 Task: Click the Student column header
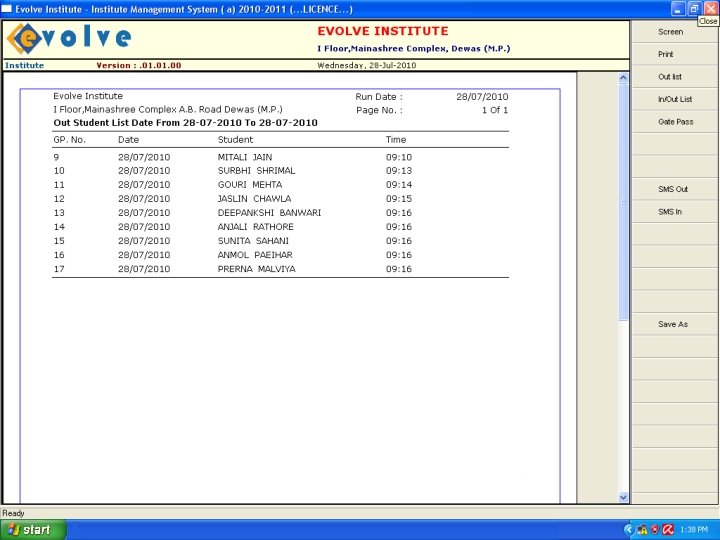[x=235, y=140]
